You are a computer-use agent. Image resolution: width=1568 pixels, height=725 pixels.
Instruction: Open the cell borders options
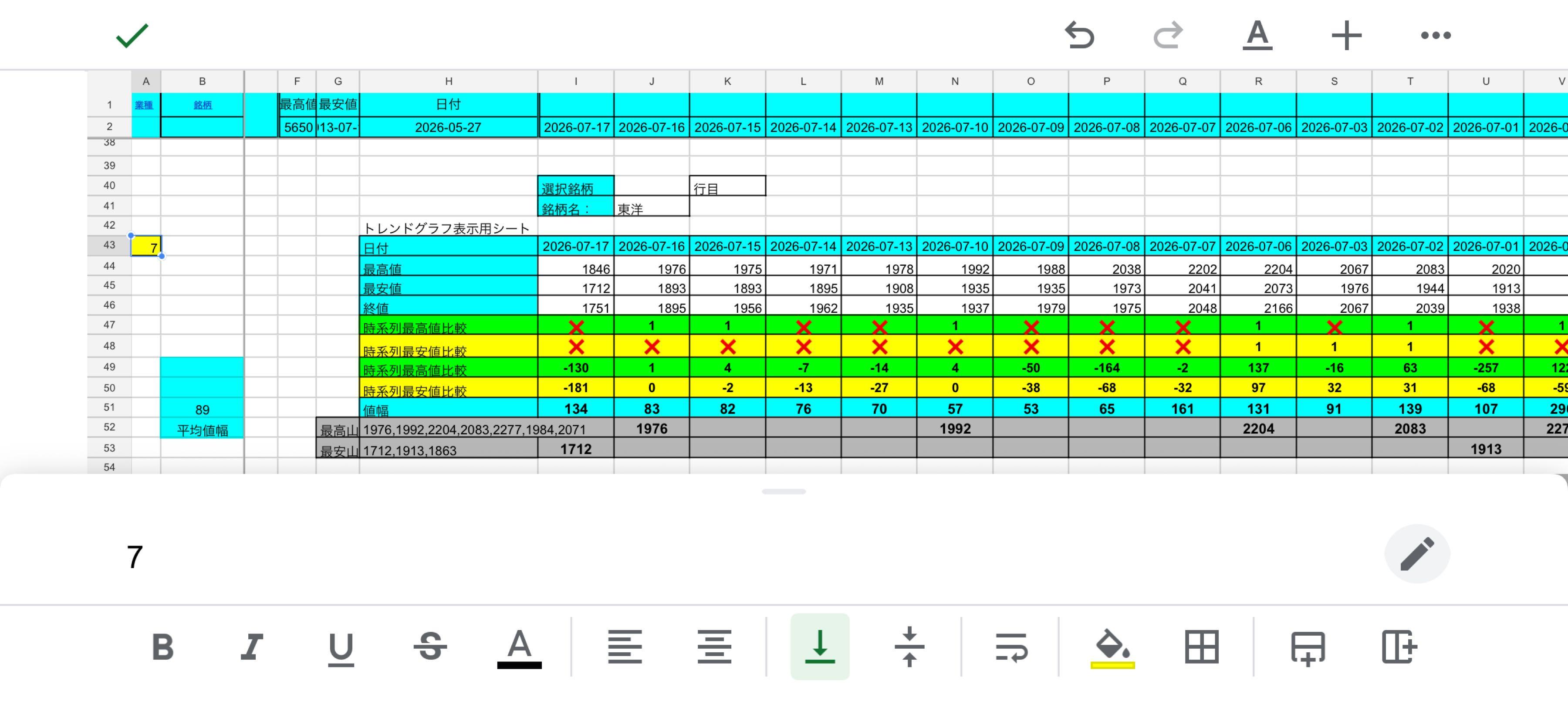click(1202, 647)
